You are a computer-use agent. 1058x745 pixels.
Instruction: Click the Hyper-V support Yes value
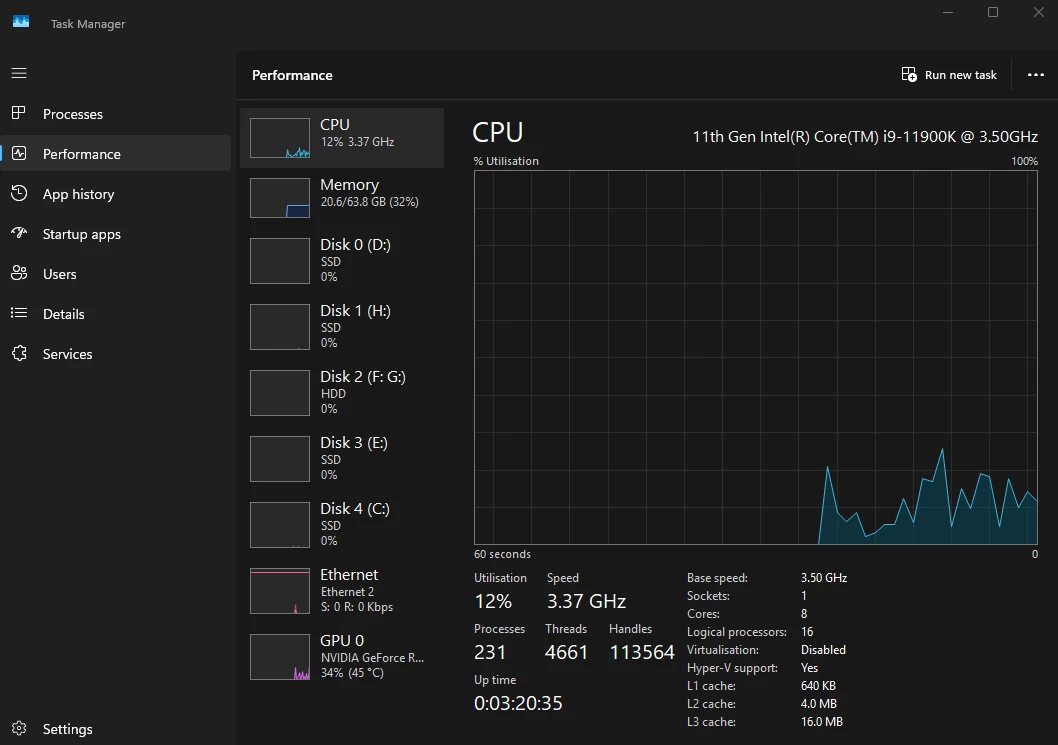coord(810,668)
